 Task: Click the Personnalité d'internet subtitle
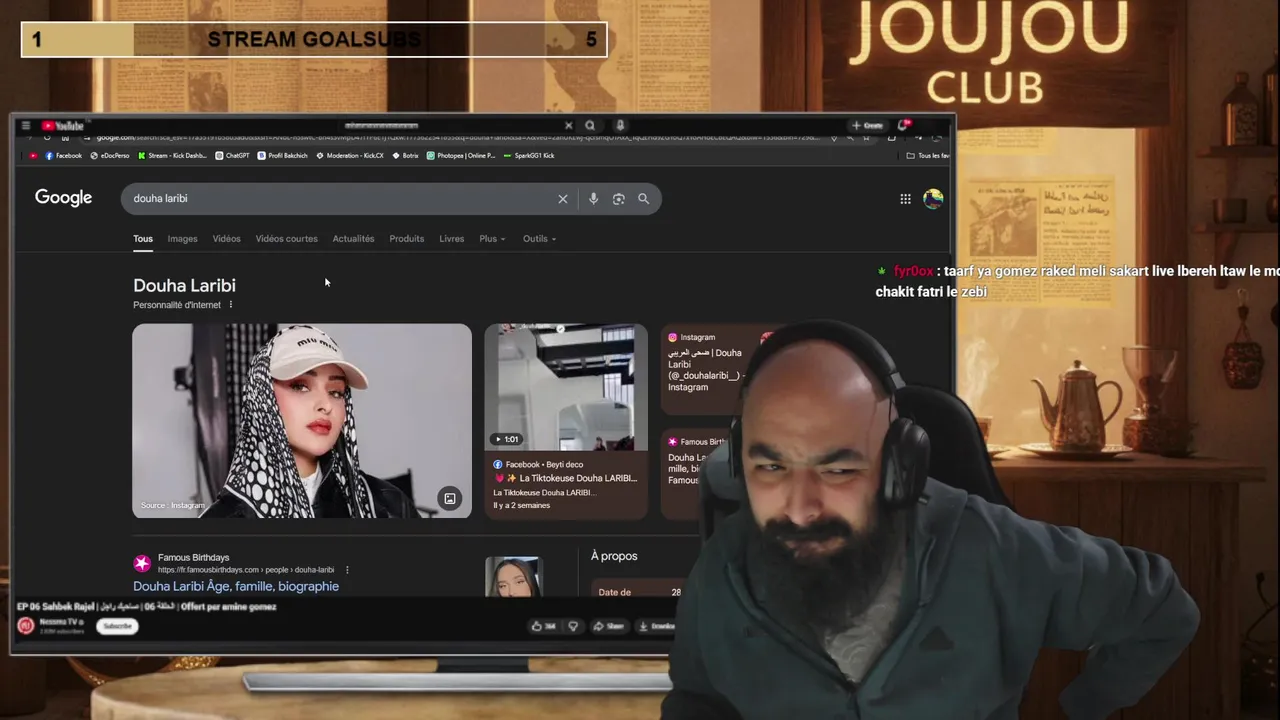click(177, 305)
